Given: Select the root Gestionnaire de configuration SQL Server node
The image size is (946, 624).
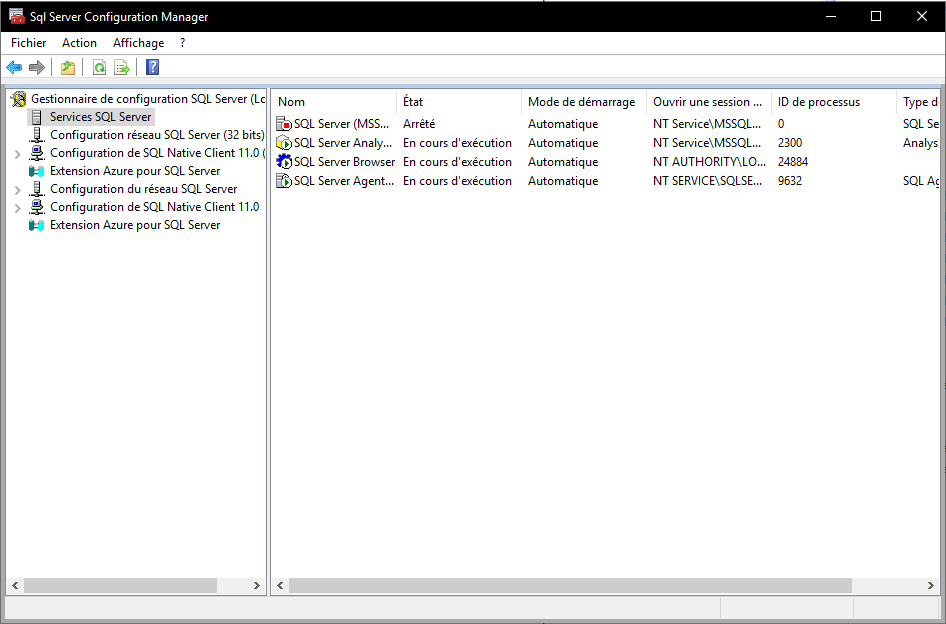Looking at the screenshot, I should [x=148, y=99].
